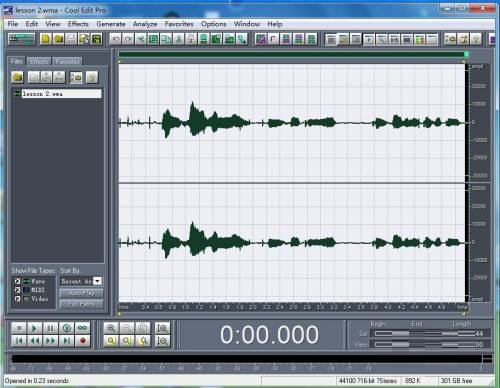500x388 pixels.
Task: Toggle spectral view with the purple toolbar icon
Action: (x=260, y=39)
